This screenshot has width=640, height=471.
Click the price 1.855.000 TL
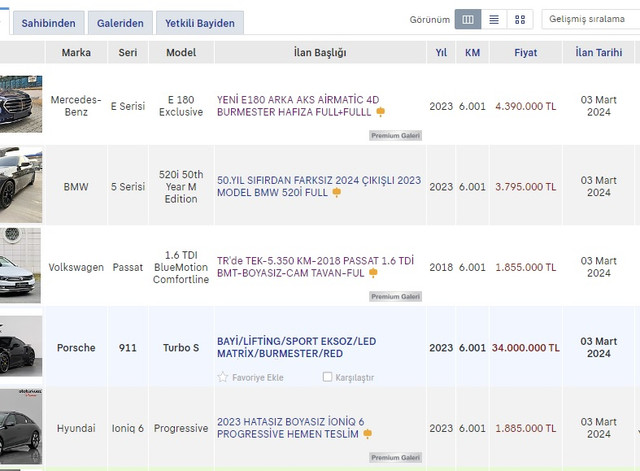[x=526, y=267]
